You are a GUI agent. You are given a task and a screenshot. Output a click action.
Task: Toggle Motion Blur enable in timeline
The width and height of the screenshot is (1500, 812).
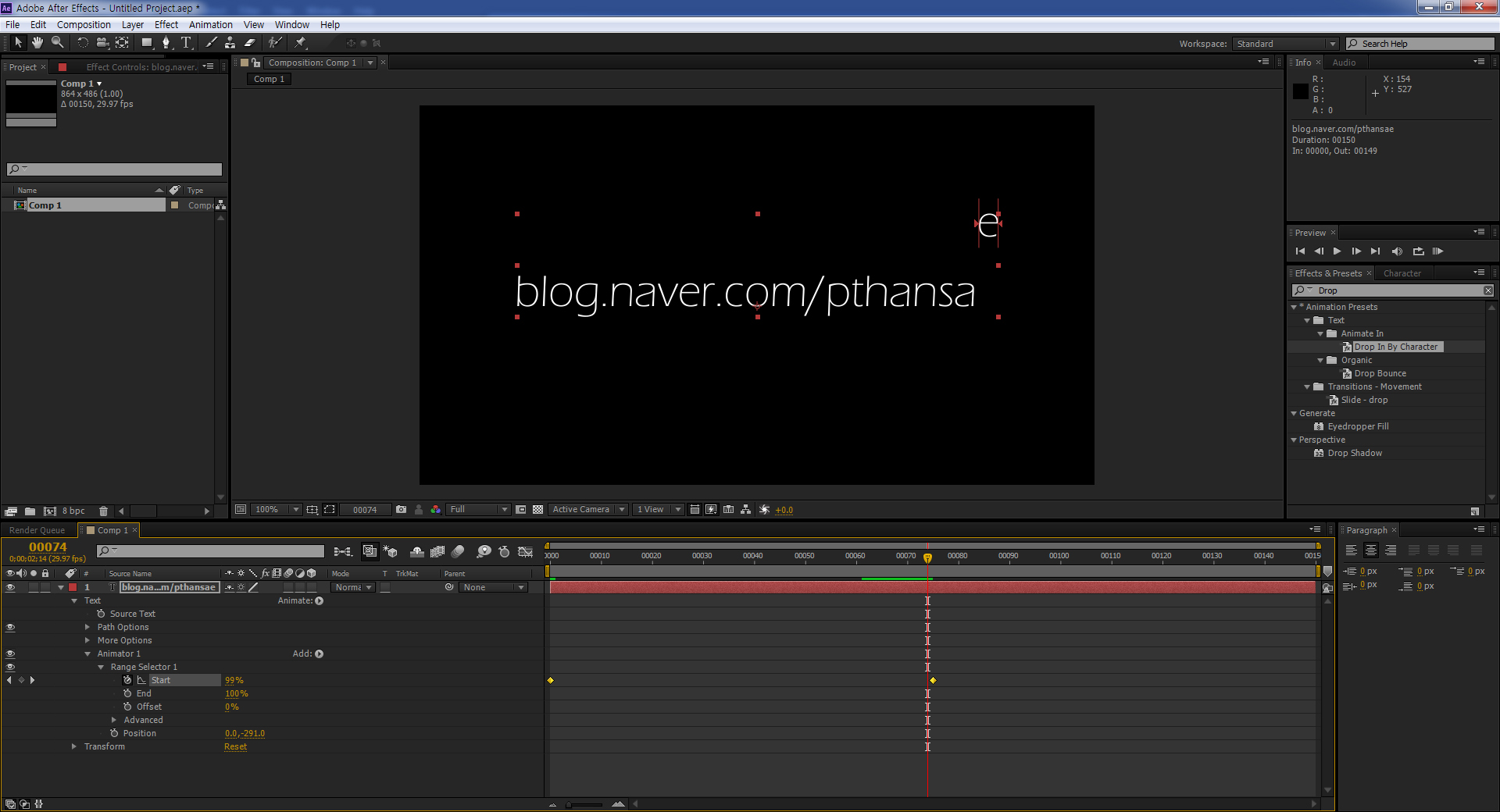(458, 552)
